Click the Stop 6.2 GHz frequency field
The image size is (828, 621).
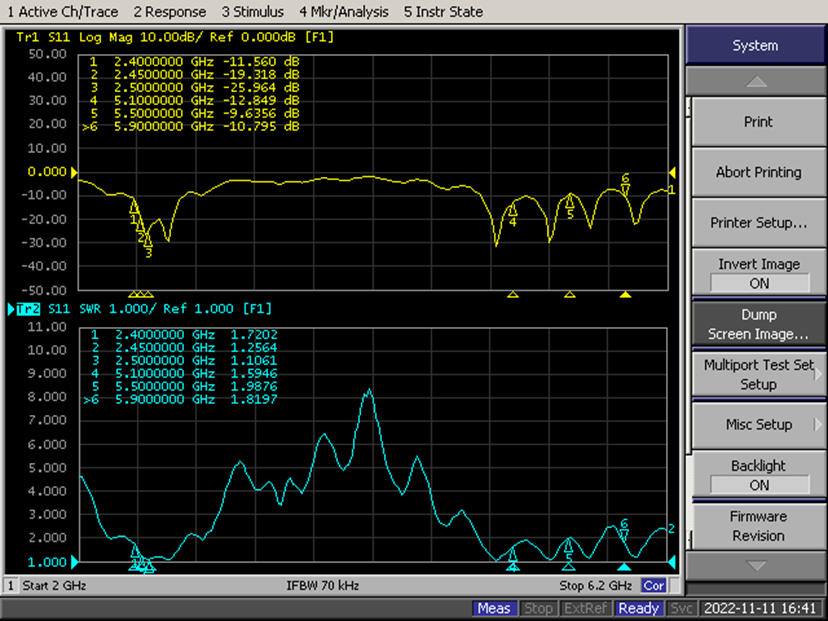pyautogui.click(x=595, y=585)
